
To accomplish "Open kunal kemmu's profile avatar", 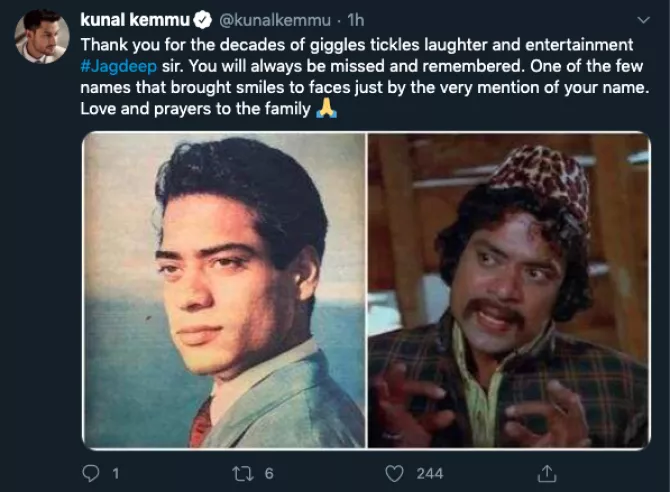I will 41,36.
